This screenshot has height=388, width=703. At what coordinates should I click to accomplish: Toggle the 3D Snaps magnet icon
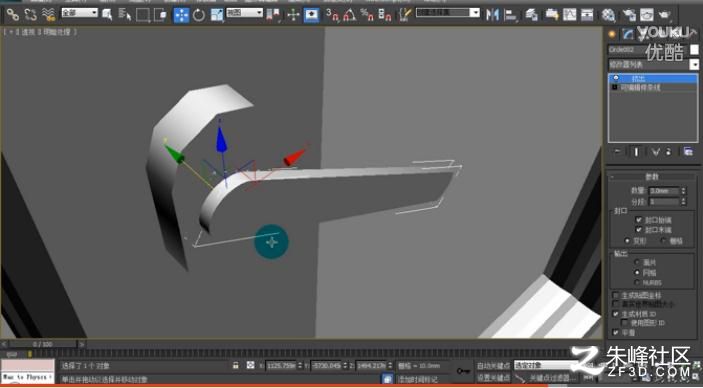tap(332, 15)
